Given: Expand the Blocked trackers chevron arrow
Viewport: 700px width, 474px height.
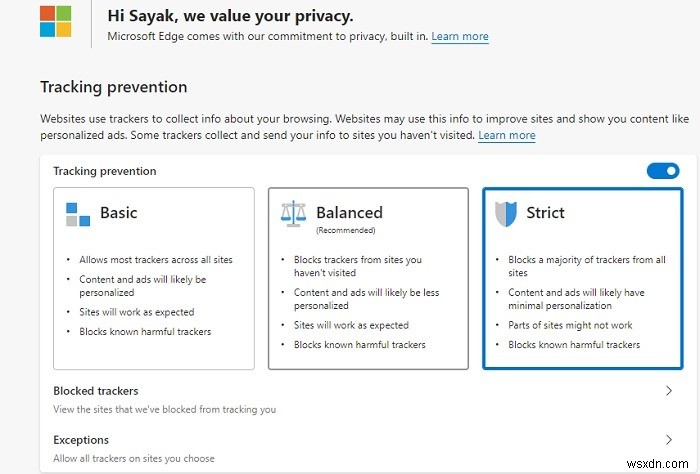Looking at the screenshot, I should tap(669, 391).
